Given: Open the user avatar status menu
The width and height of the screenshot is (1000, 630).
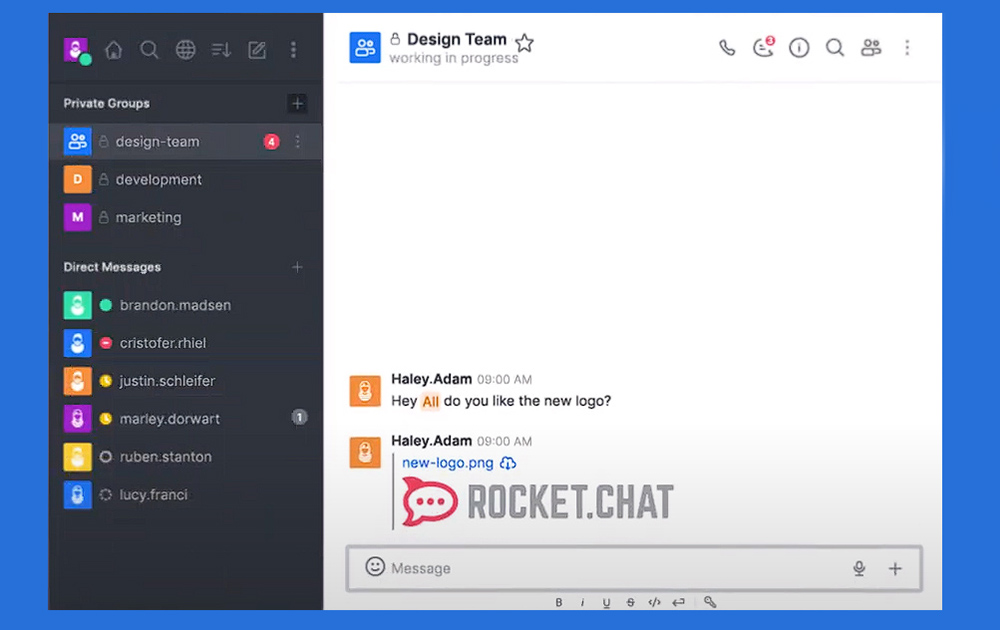Looking at the screenshot, I should pos(77,50).
